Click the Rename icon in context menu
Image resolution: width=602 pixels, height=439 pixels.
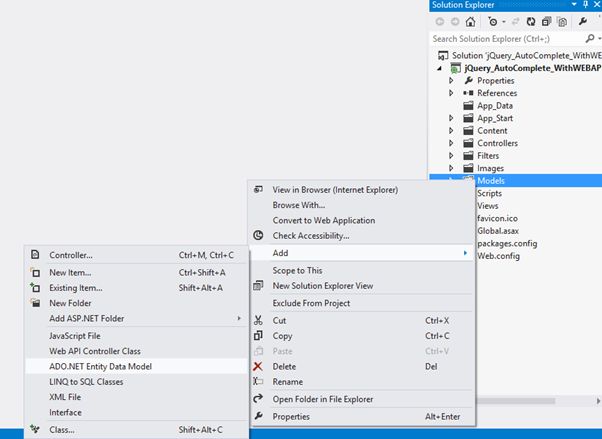[x=258, y=381]
